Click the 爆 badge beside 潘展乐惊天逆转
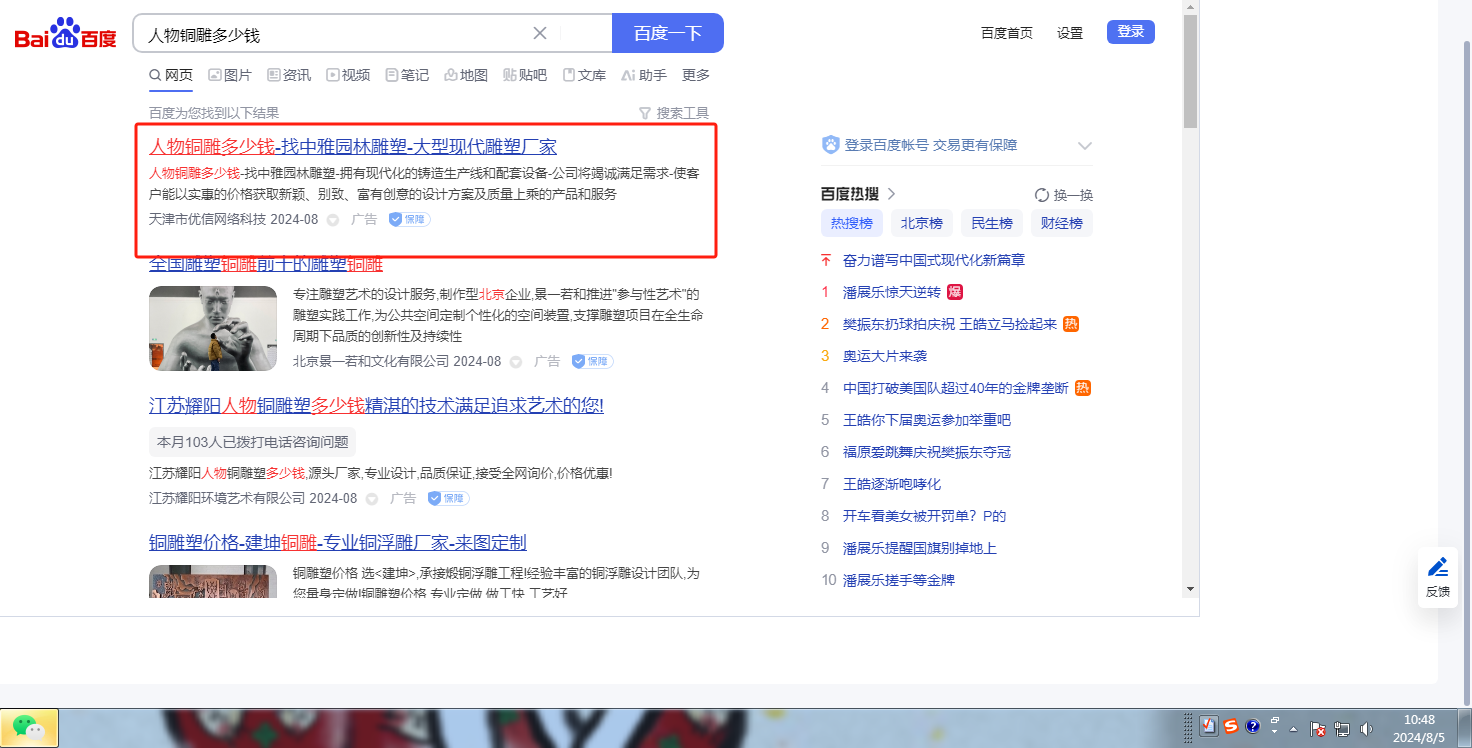Viewport: 1472px width, 748px height. point(955,292)
